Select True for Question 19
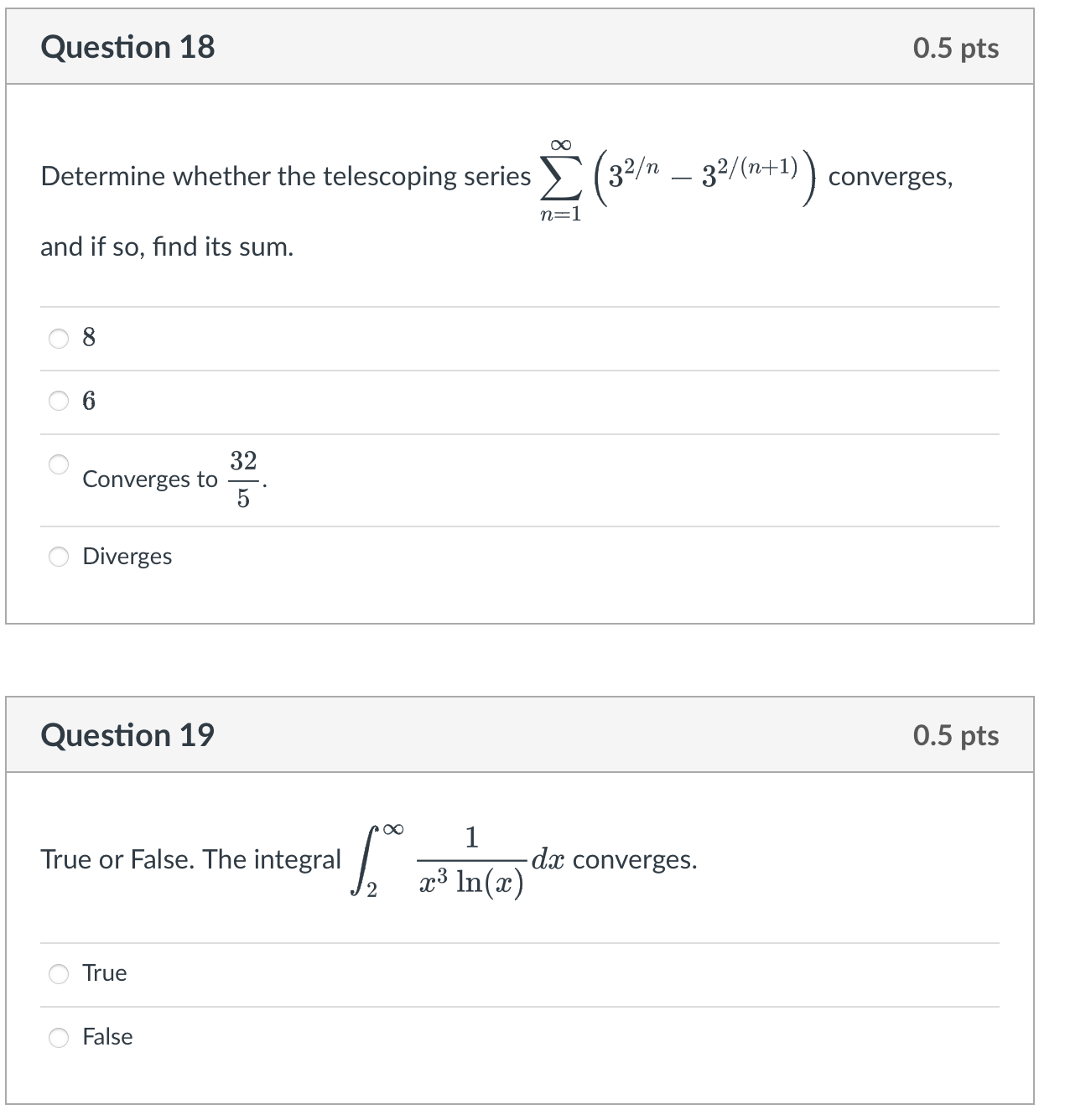The width and height of the screenshot is (1065, 1120). pos(59,973)
